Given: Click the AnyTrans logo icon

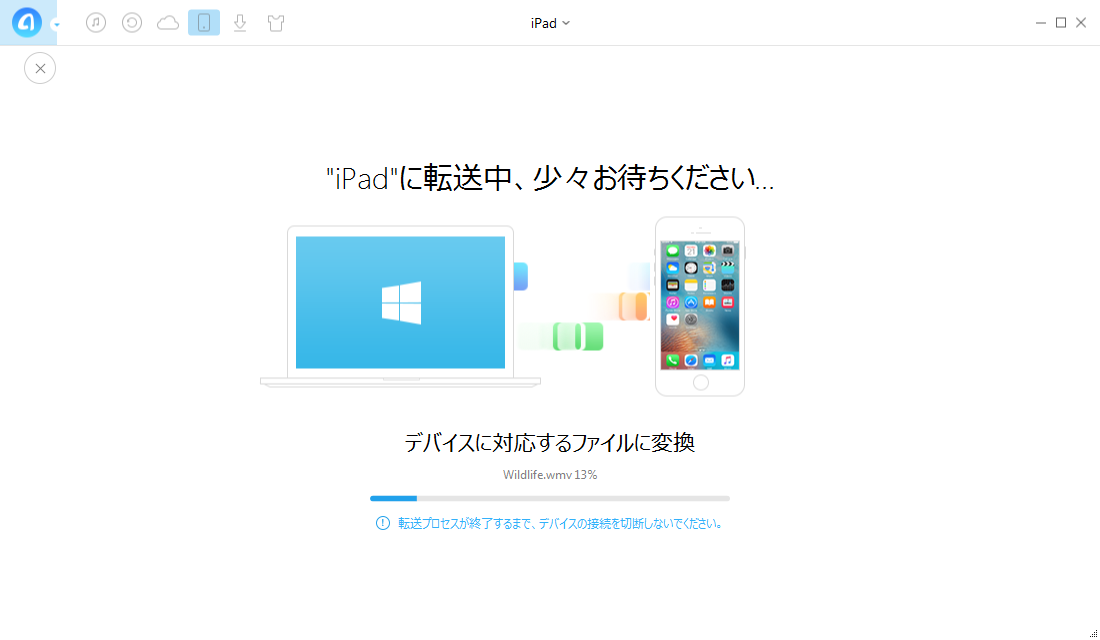Looking at the screenshot, I should tap(27, 22).
